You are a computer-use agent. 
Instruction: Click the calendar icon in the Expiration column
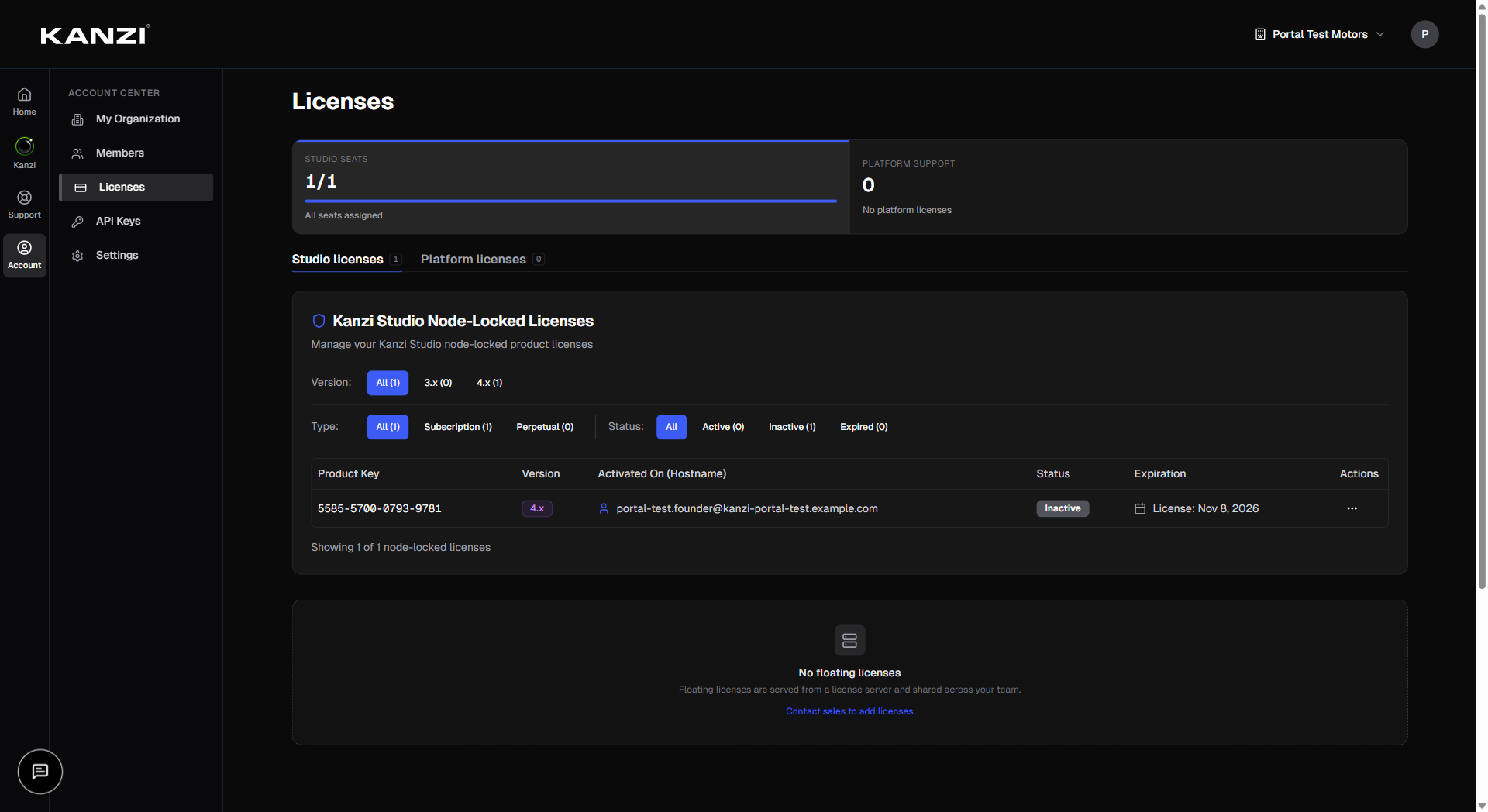coord(1140,508)
